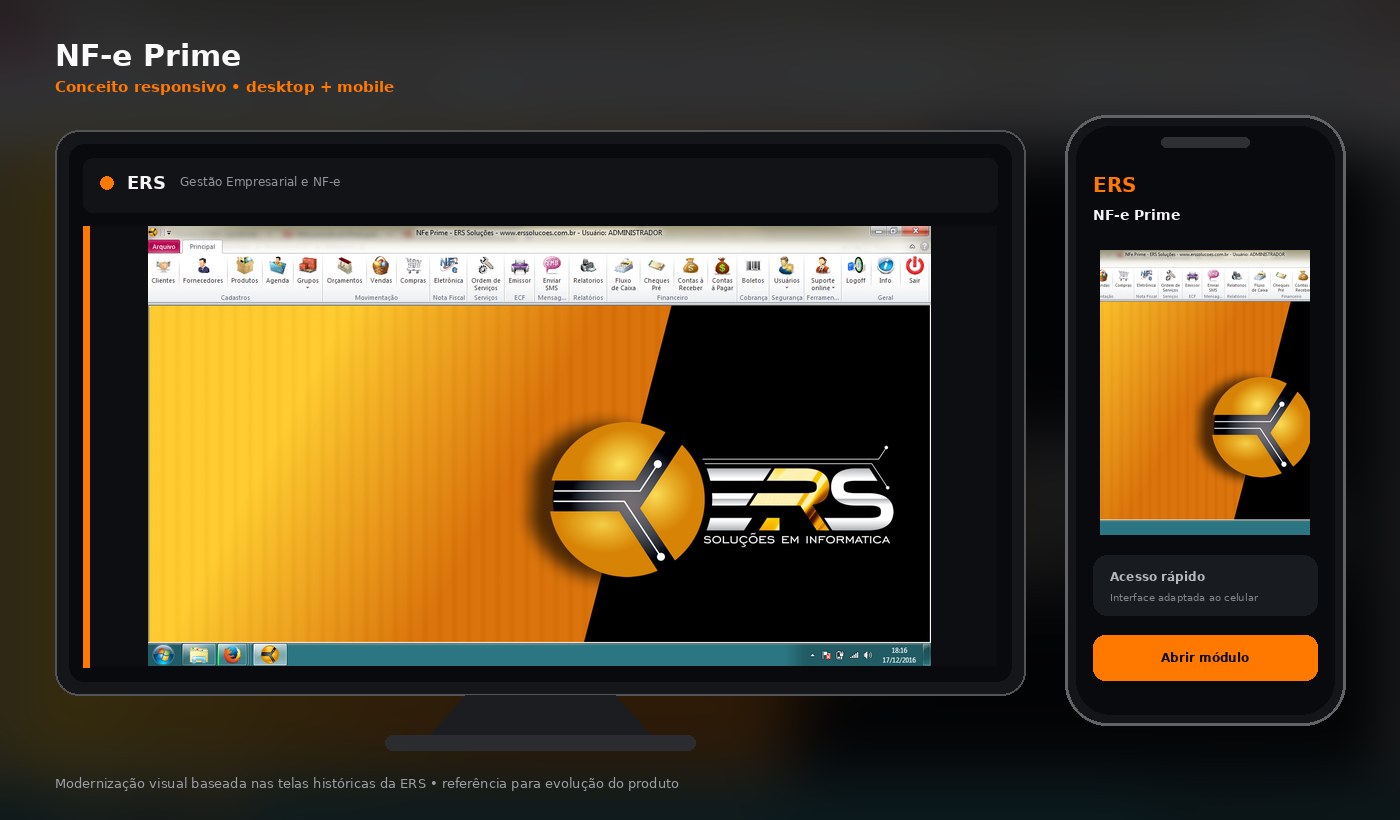Open Fluxo de Caixa on desktop screen
This screenshot has width=1400, height=820.
(623, 273)
